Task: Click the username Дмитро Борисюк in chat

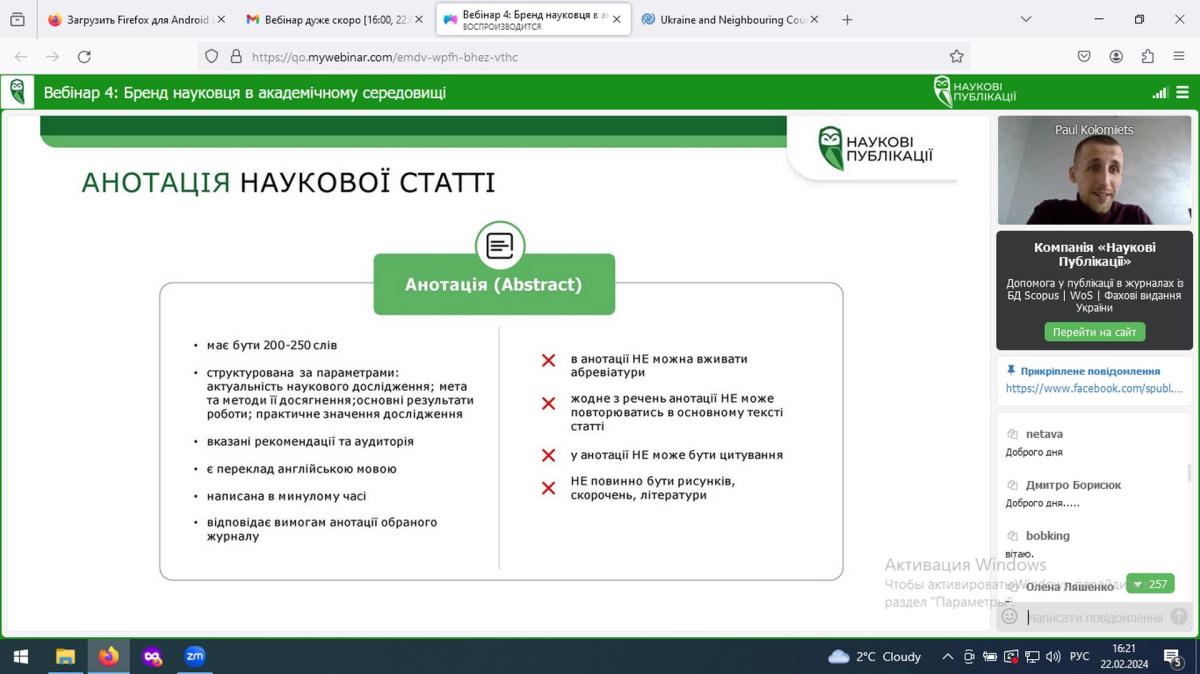Action: pyautogui.click(x=1073, y=485)
